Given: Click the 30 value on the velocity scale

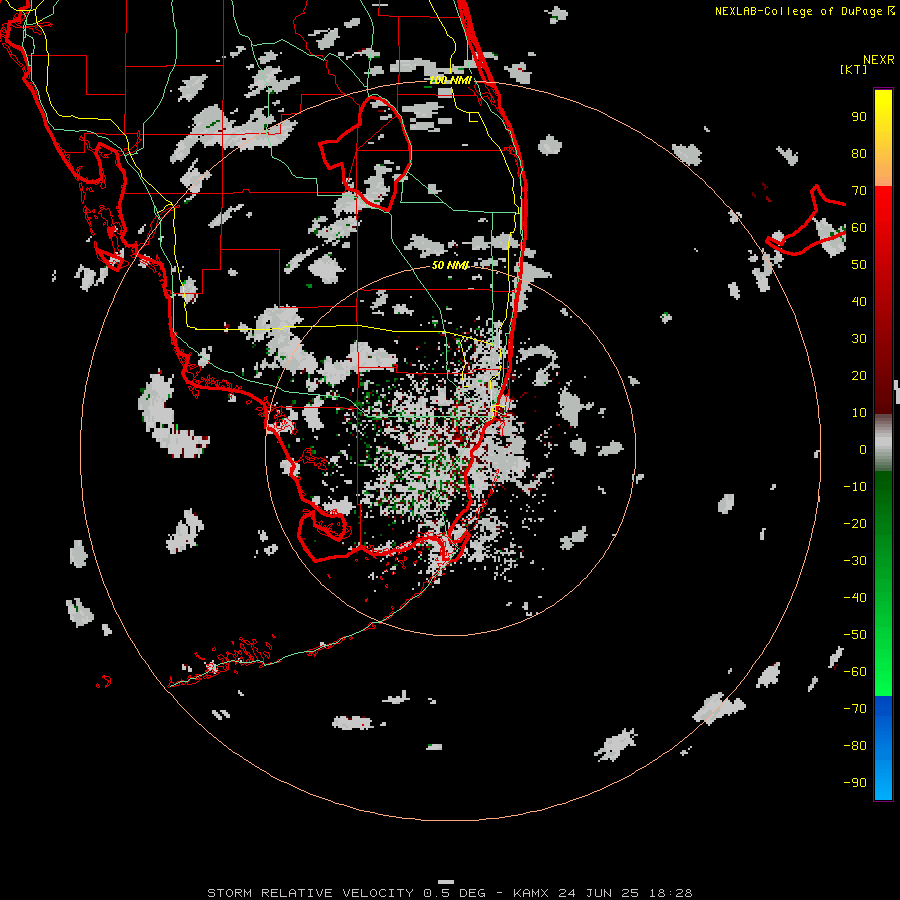Looking at the screenshot, I should (x=859, y=339).
